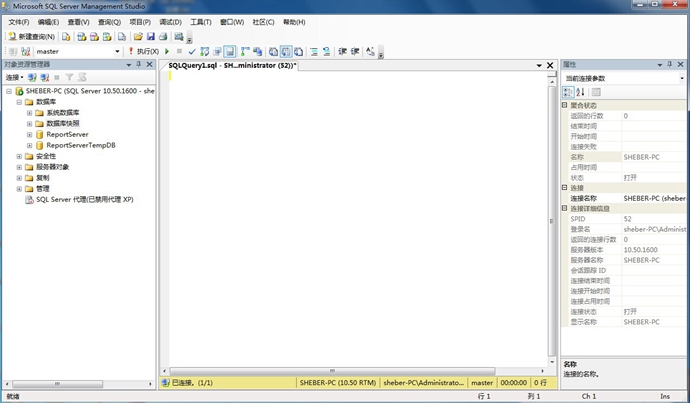Collapse the 数据库 folder node

[19, 102]
